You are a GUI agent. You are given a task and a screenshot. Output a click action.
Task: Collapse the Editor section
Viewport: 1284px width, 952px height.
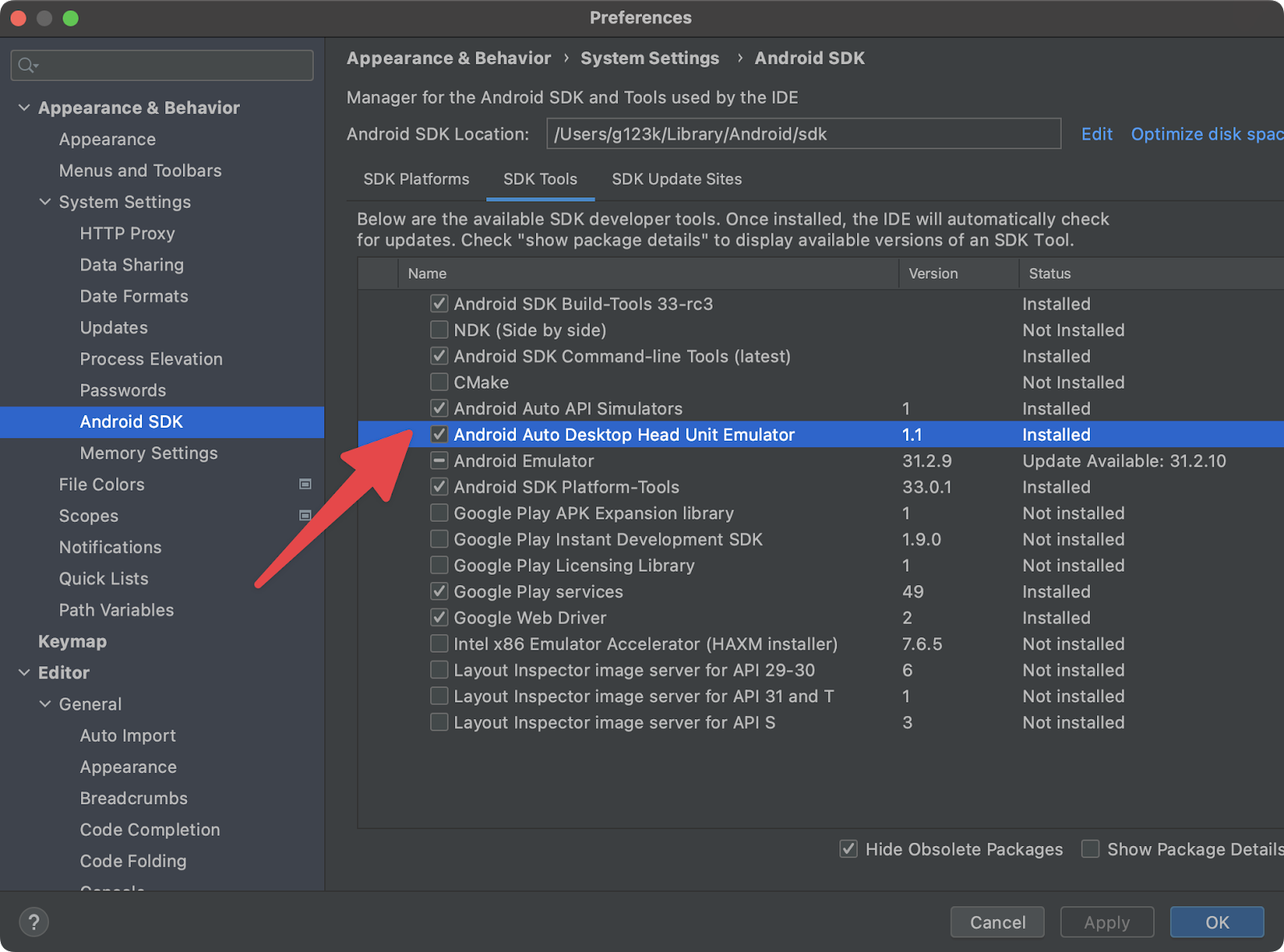24,673
